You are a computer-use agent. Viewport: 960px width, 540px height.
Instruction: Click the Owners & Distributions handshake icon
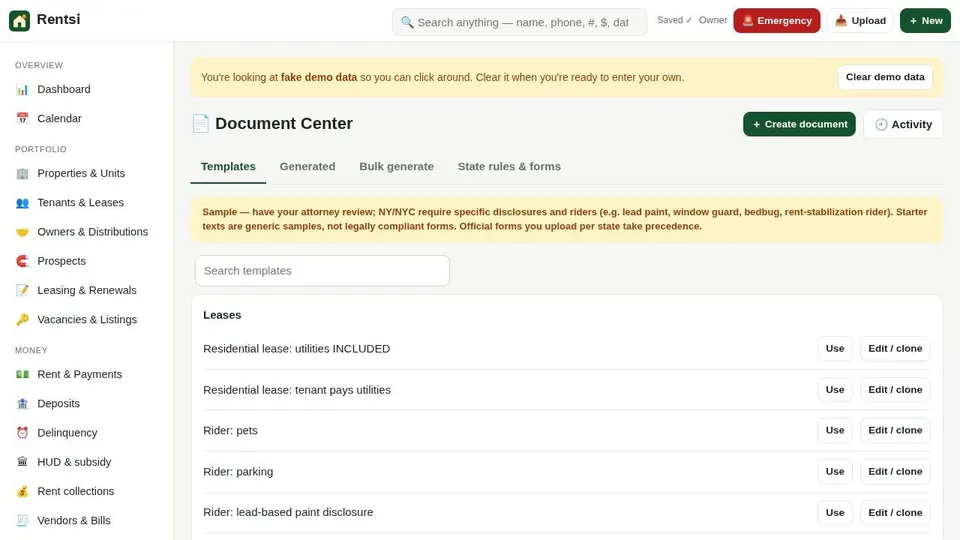23,232
